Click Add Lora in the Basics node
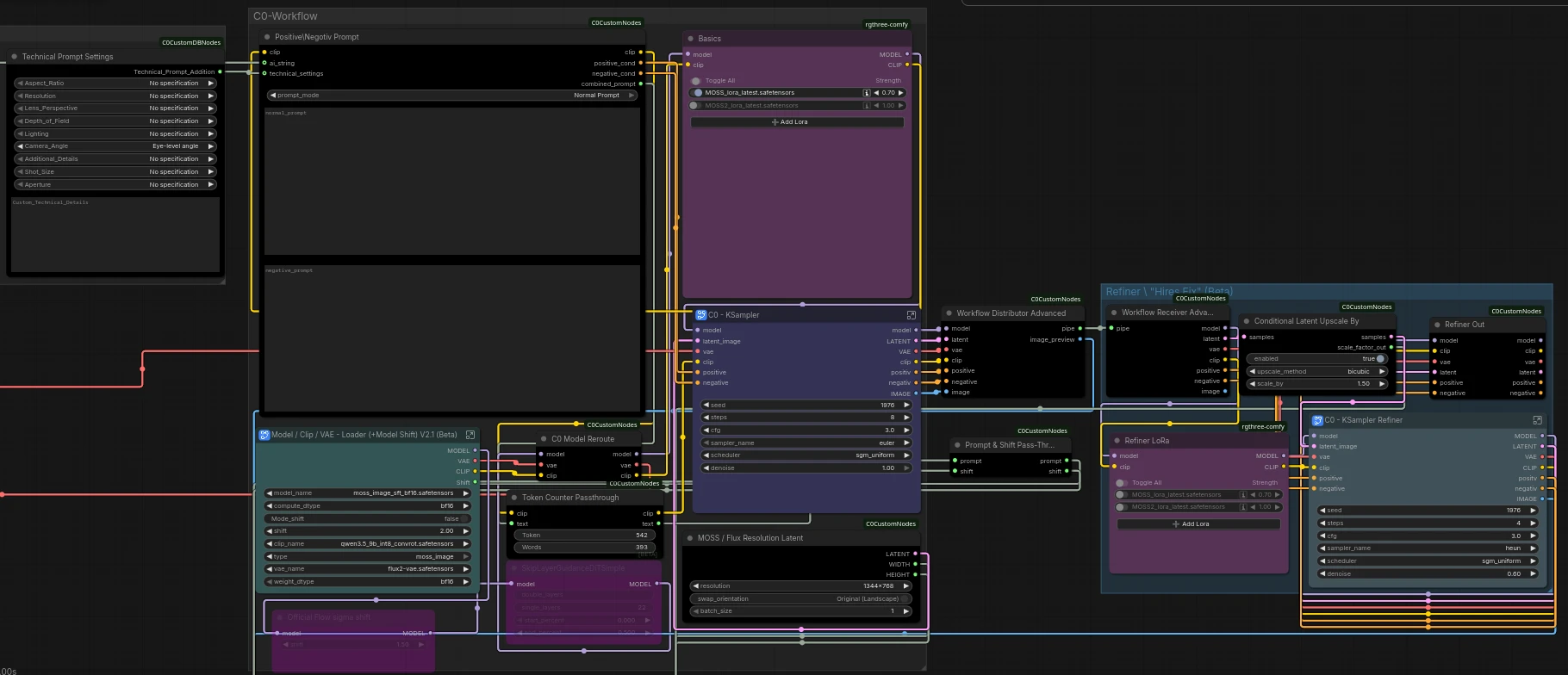 797,122
